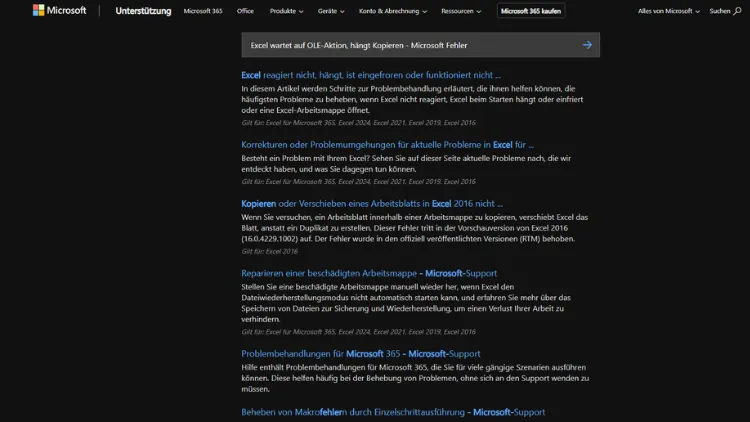750x422 pixels.
Task: Expand Alles von Microsoft dropdown
Action: [x=668, y=11]
